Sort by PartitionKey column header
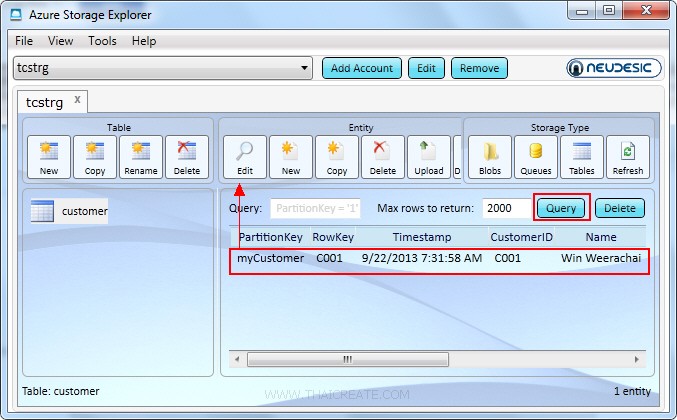Image resolution: width=677 pixels, height=420 pixels. click(x=271, y=237)
